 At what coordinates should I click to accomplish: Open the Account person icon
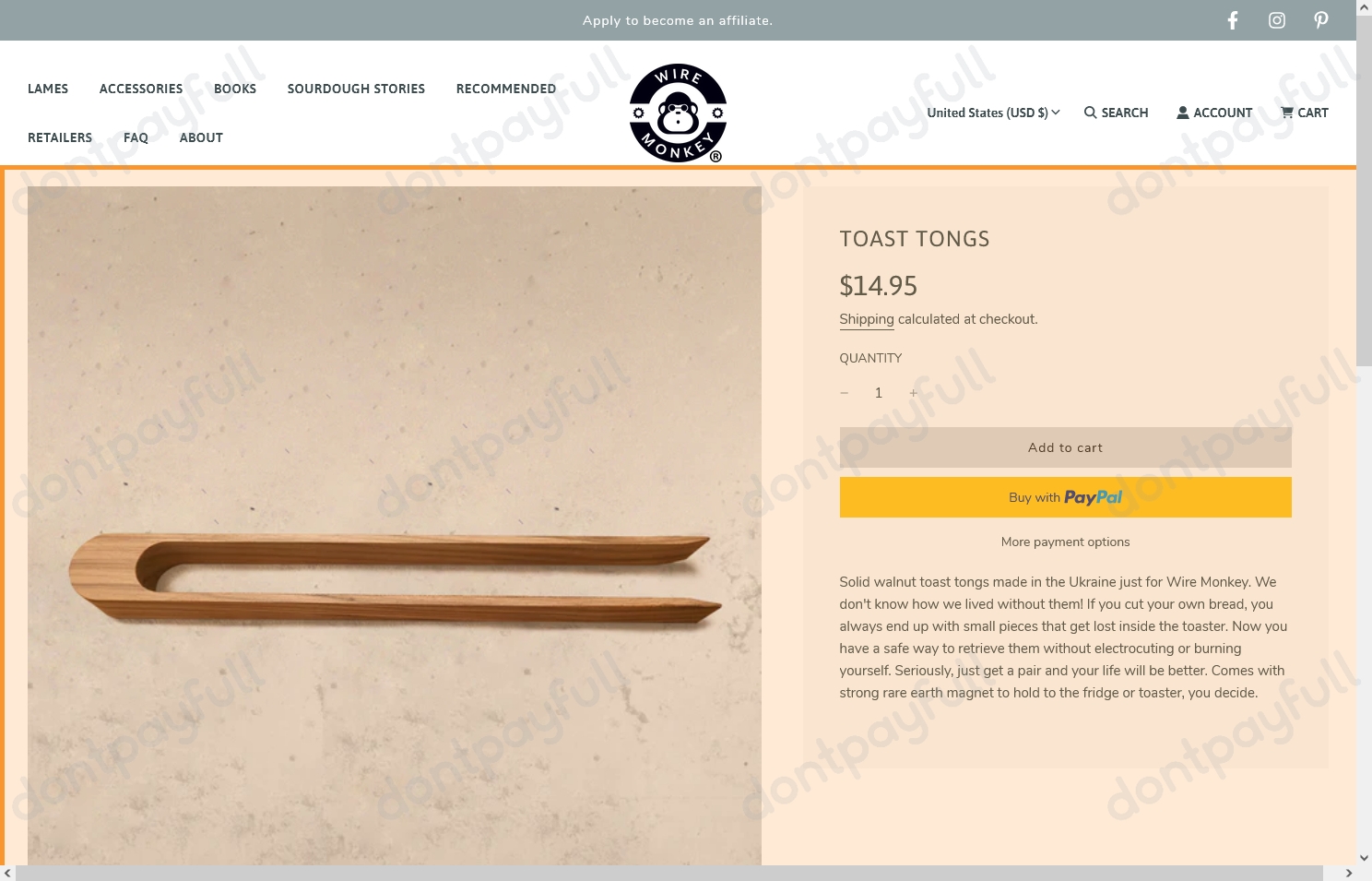point(1183,113)
